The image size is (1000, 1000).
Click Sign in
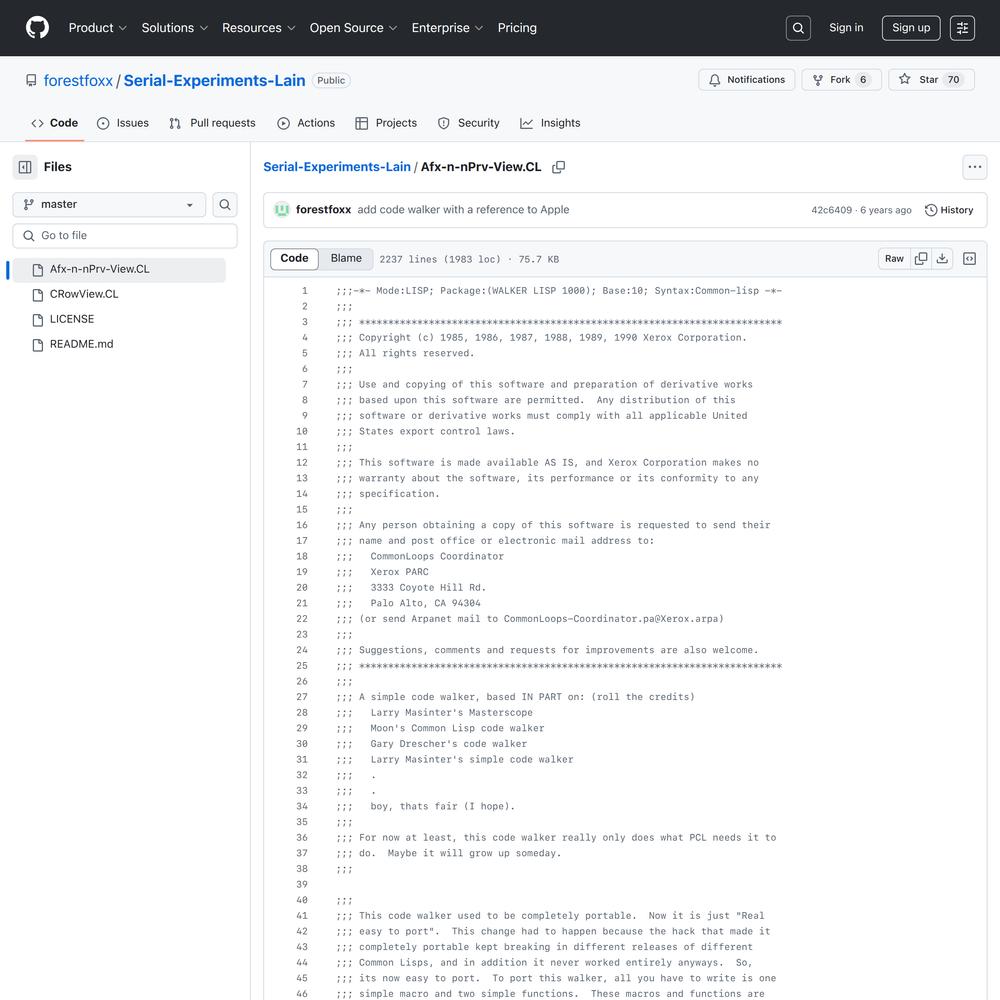click(x=846, y=27)
